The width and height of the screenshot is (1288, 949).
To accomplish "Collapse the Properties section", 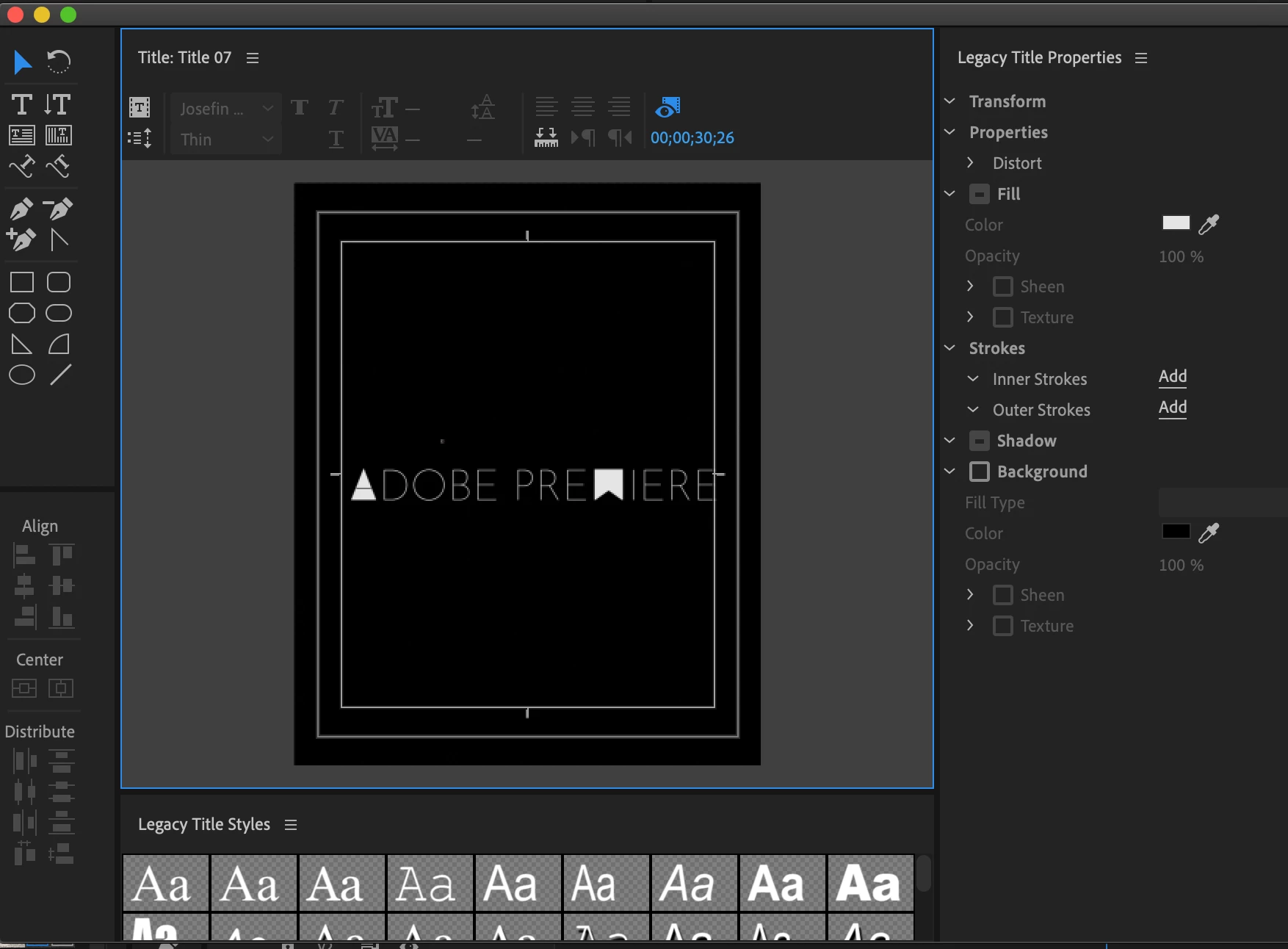I will pyautogui.click(x=949, y=132).
